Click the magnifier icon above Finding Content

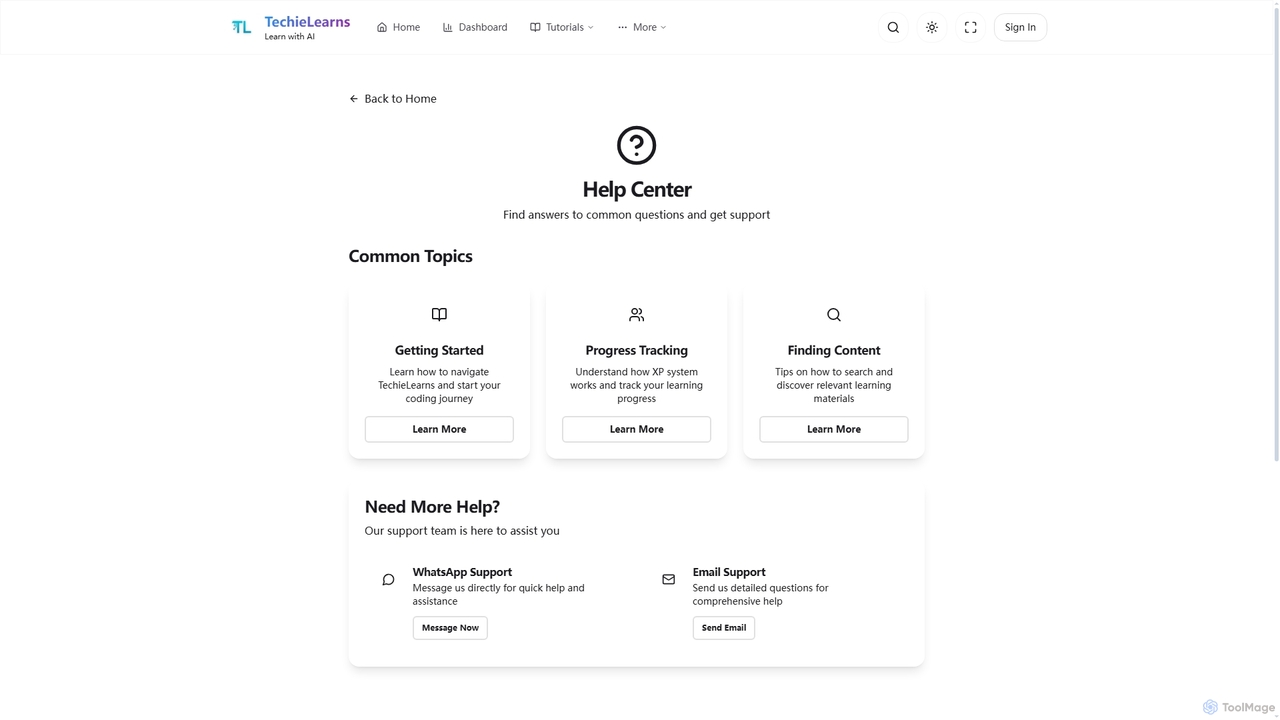pos(834,314)
